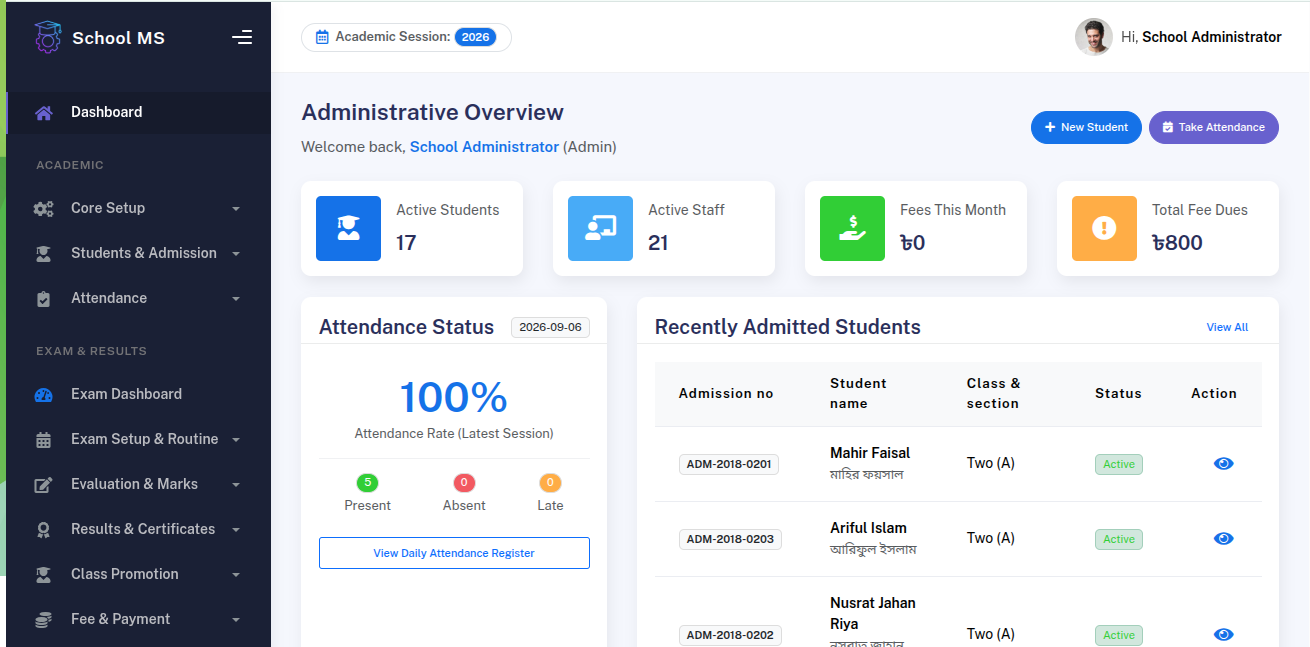Click the Active Staff teacher icon
Image resolution: width=1310 pixels, height=647 pixels.
point(600,228)
